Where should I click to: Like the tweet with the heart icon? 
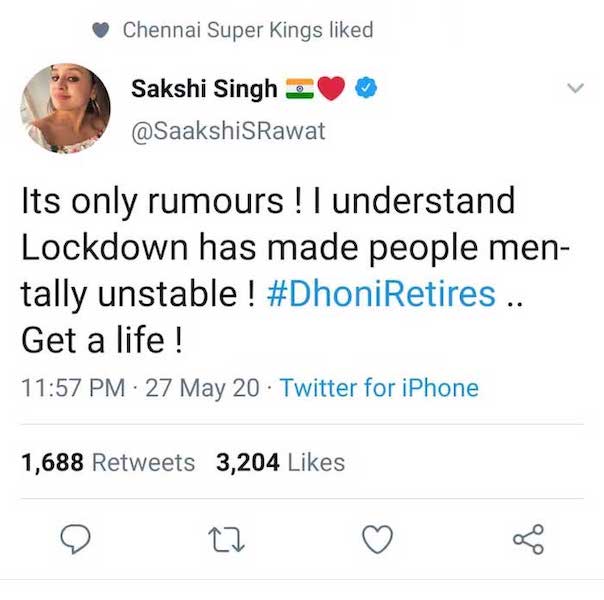coord(377,540)
